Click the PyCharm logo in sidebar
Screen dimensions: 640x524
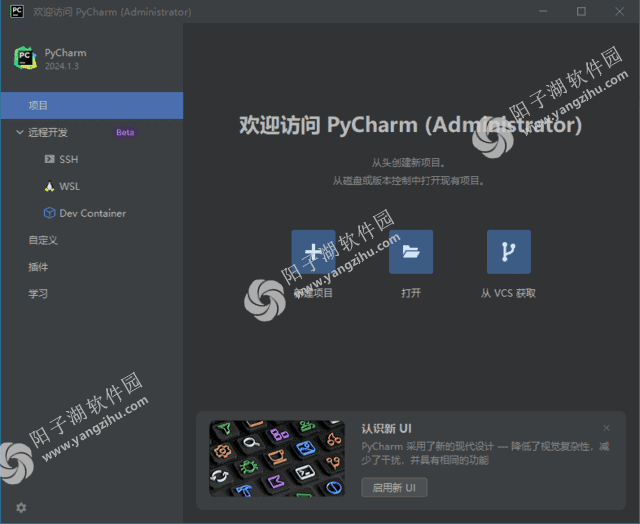point(25,58)
